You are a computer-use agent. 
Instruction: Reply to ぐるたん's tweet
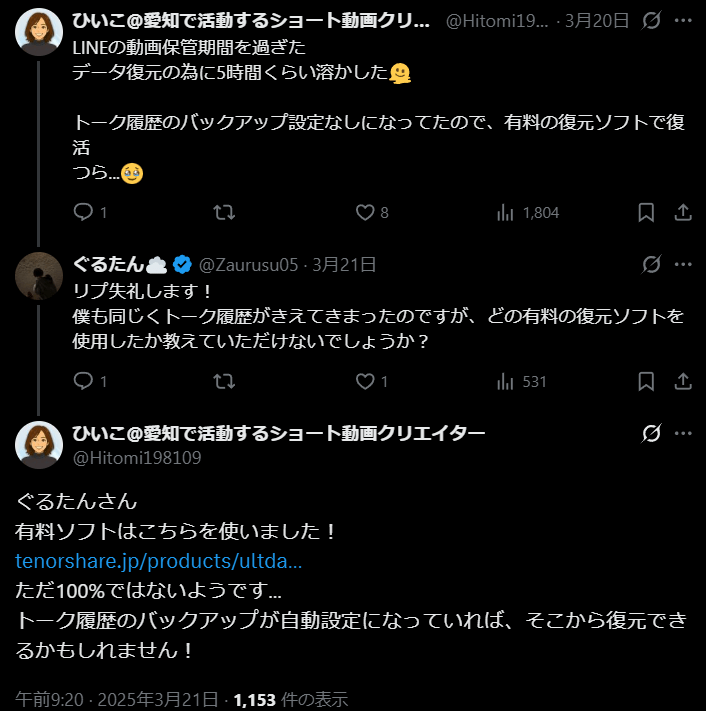(84, 381)
